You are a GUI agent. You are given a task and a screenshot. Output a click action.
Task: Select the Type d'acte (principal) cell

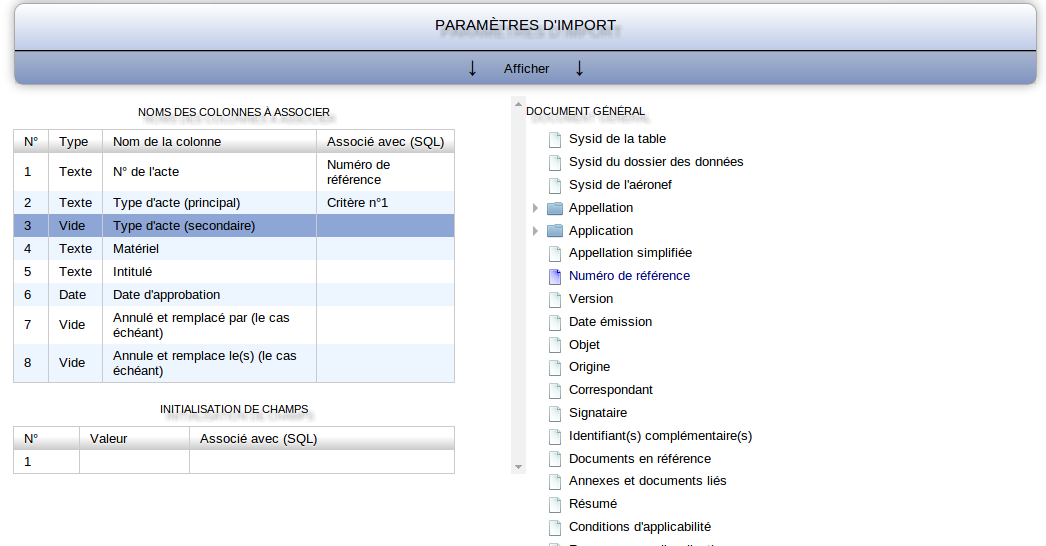[209, 203]
